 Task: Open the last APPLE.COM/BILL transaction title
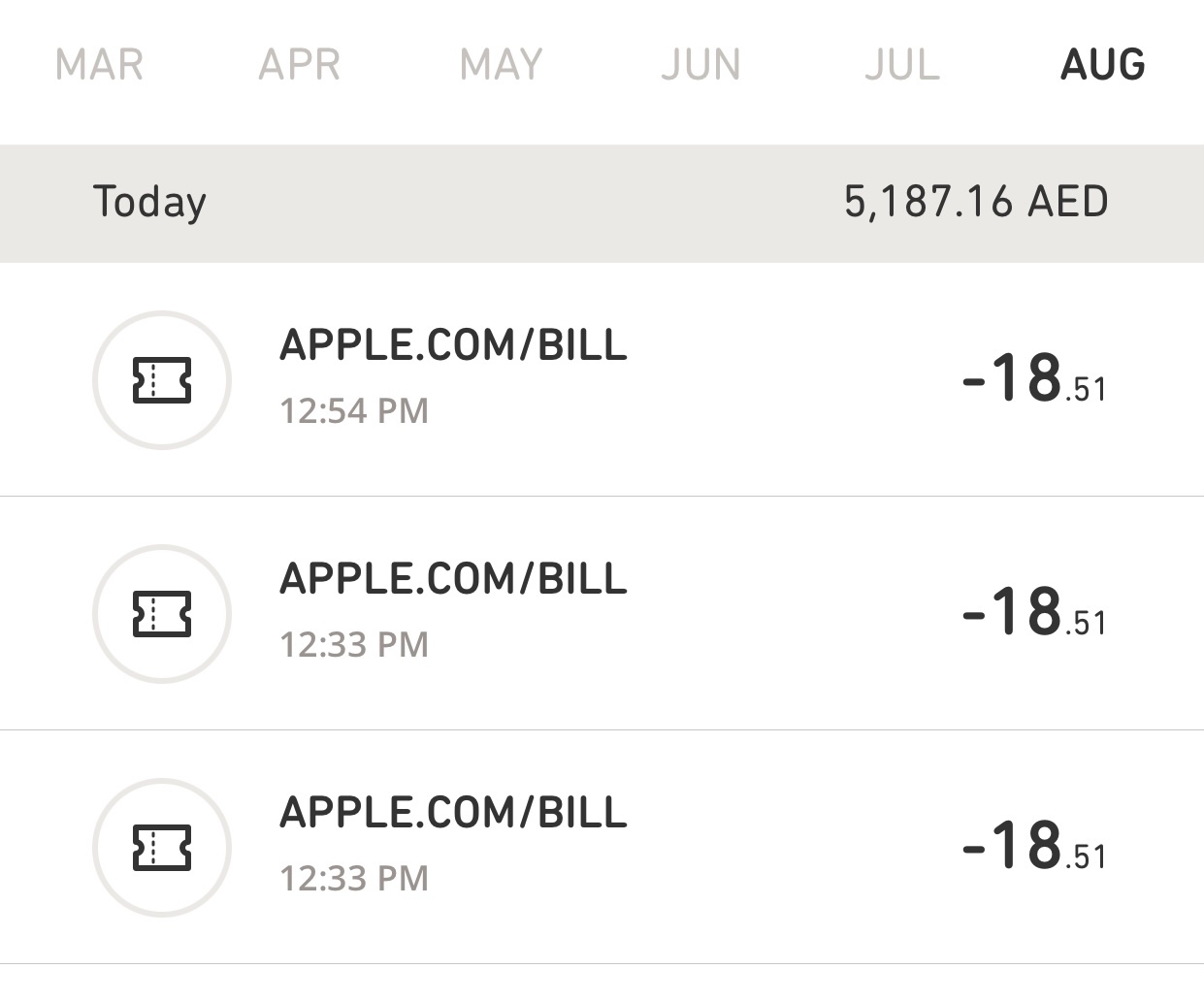453,813
